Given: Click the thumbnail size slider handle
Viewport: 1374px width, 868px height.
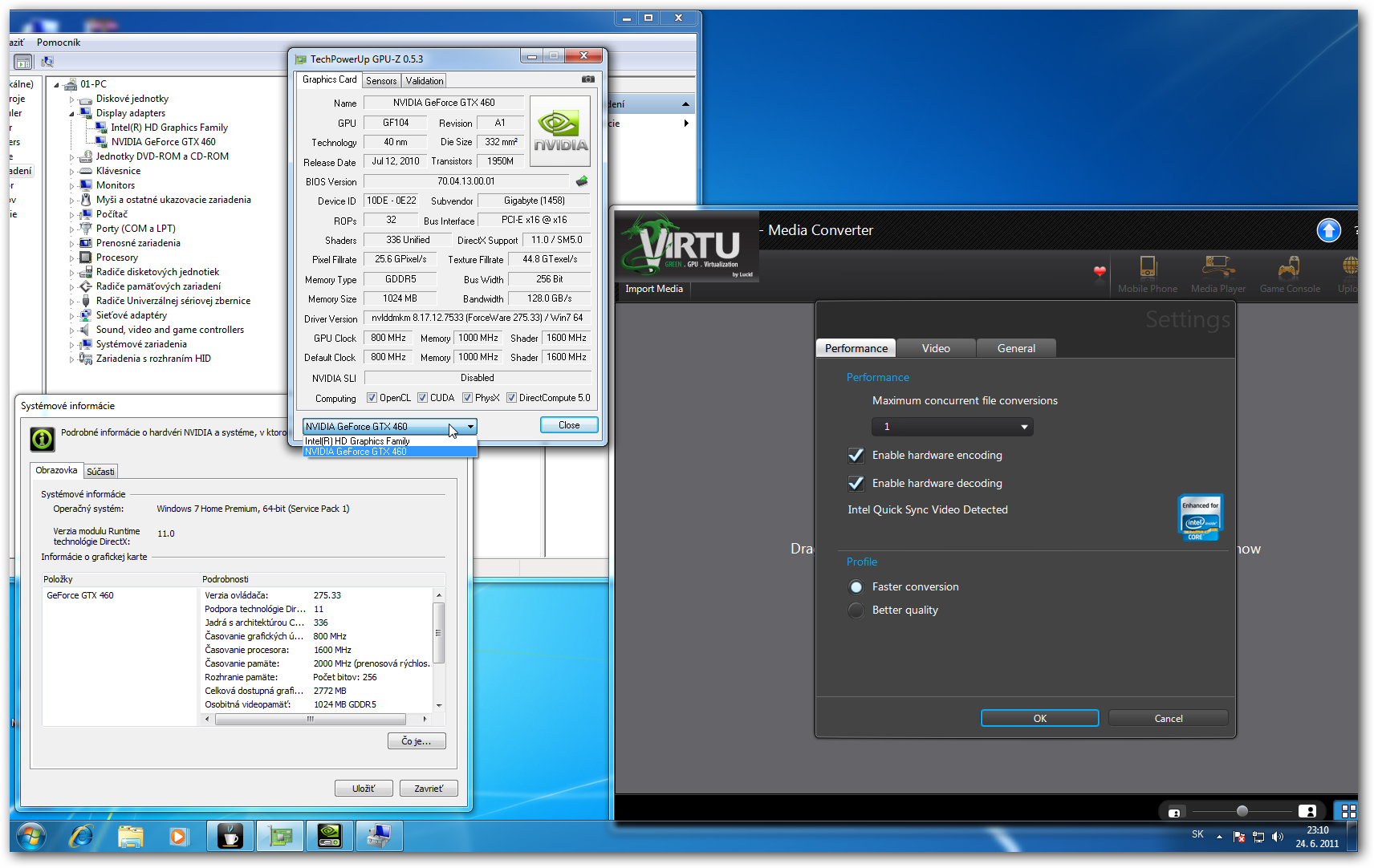Looking at the screenshot, I should point(1242,811).
